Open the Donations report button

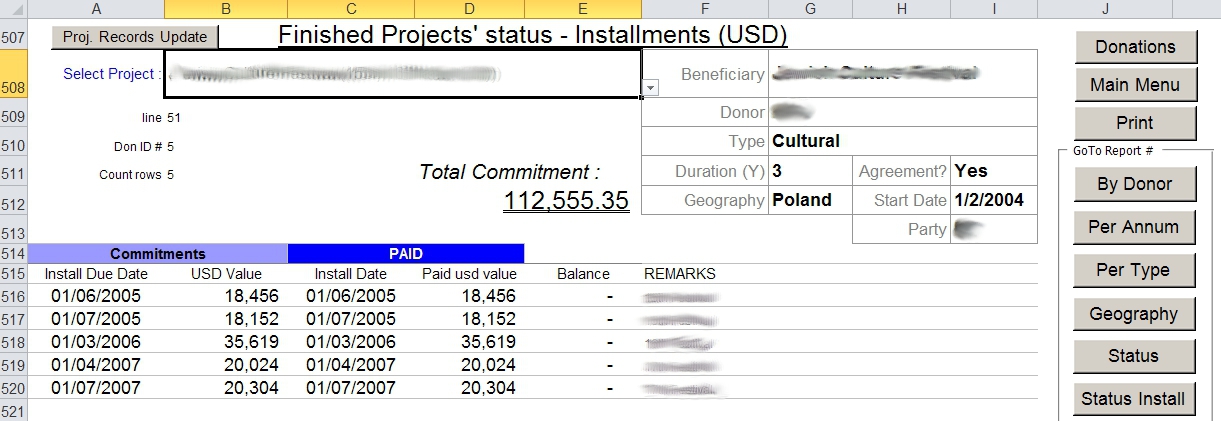pos(1135,47)
